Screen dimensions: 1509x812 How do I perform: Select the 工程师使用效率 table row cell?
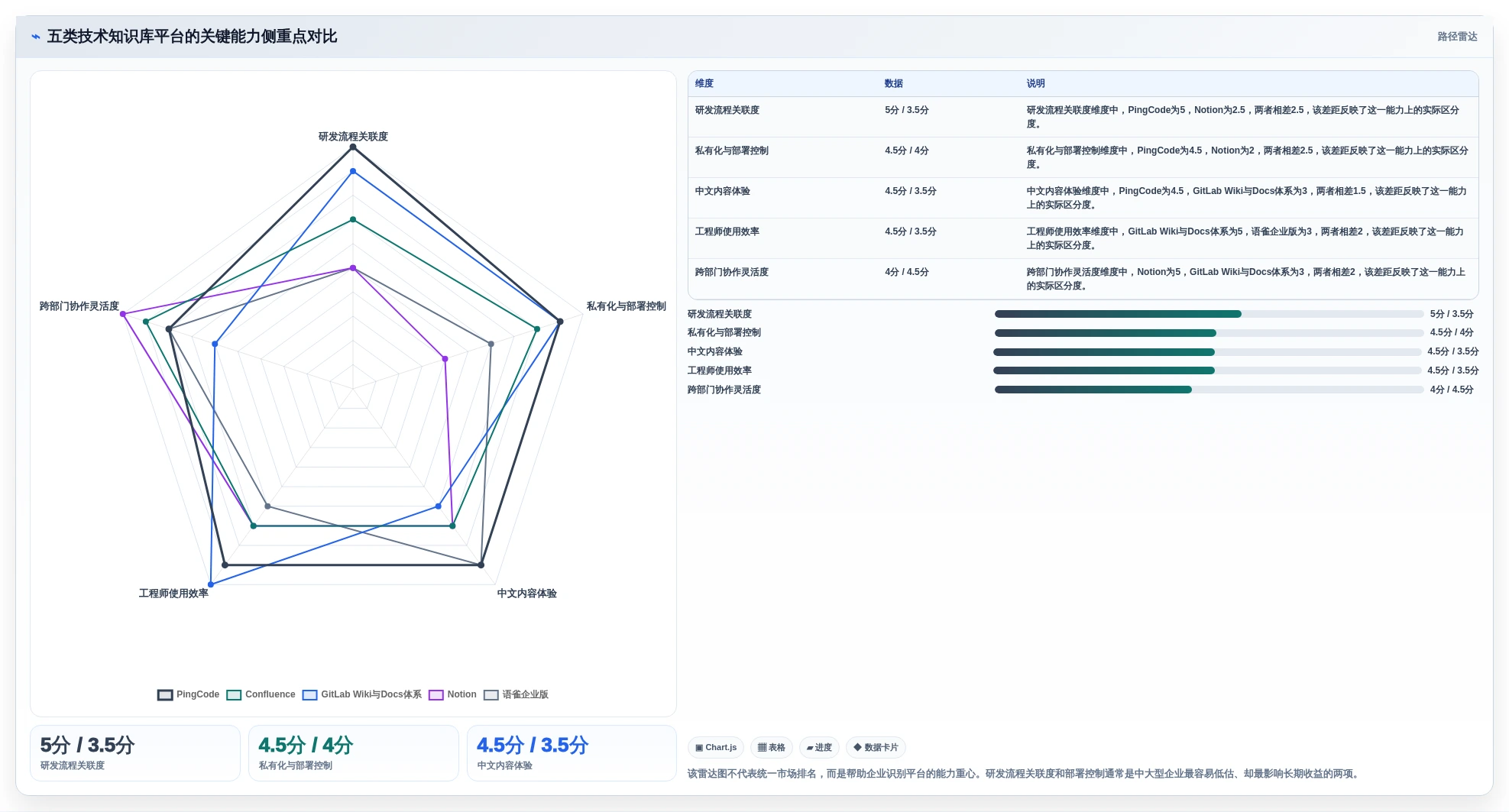(727, 231)
